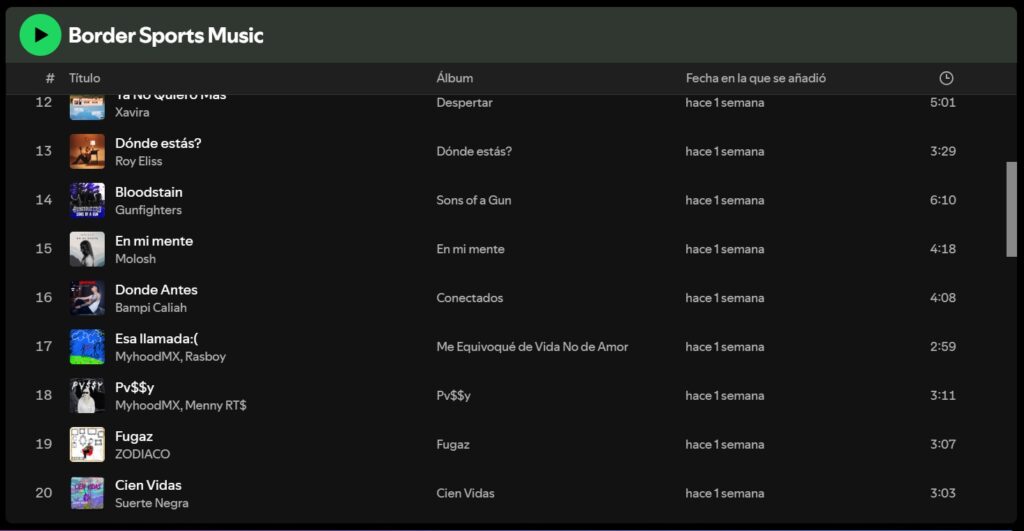The image size is (1024, 531).
Task: Select the Pv$$y song title
Action: click(x=135, y=387)
